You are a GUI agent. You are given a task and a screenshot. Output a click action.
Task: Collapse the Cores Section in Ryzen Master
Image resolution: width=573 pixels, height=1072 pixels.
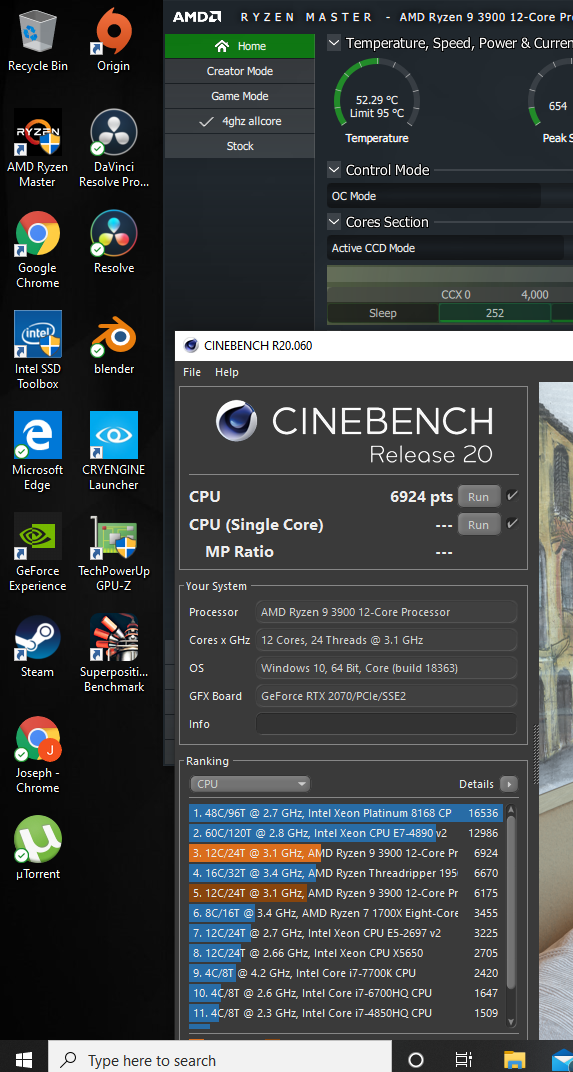click(334, 222)
